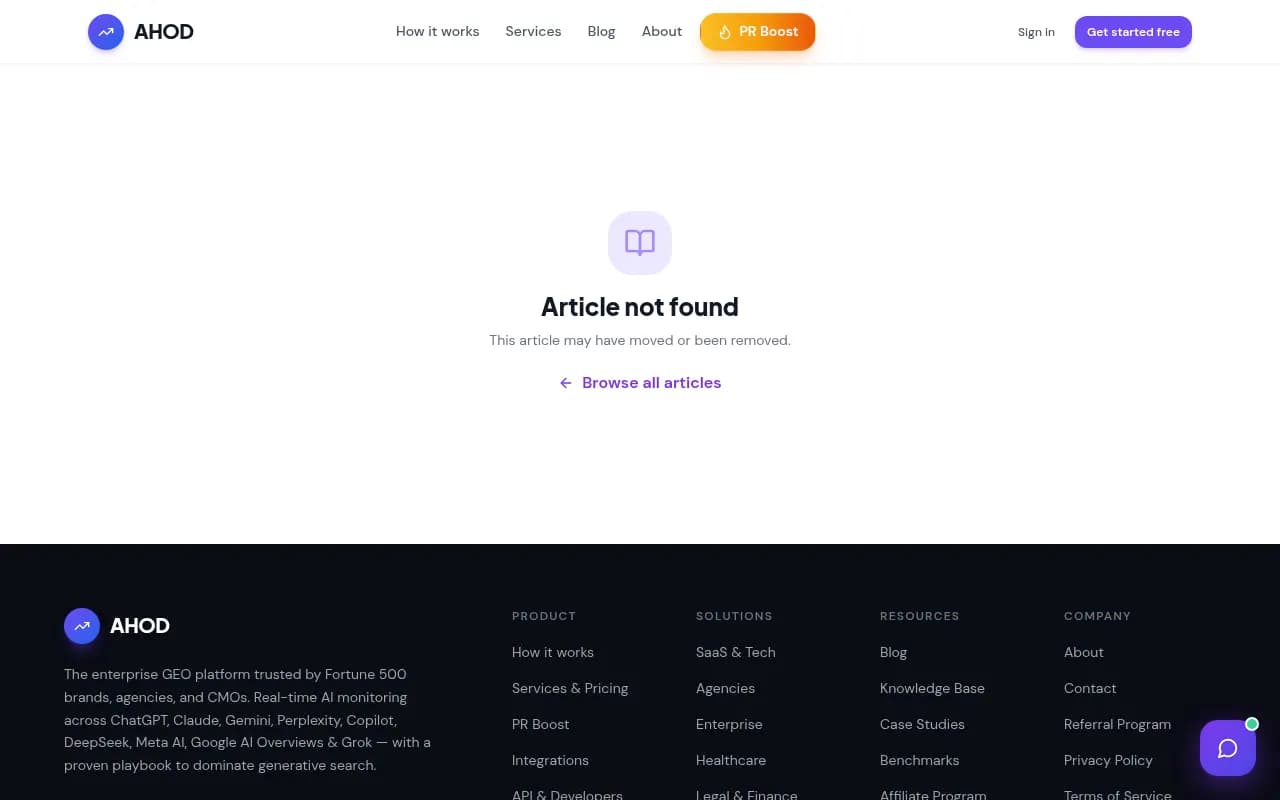Image resolution: width=1280 pixels, height=800 pixels.
Task: Open footer Knowledge Base link
Action: coord(932,688)
